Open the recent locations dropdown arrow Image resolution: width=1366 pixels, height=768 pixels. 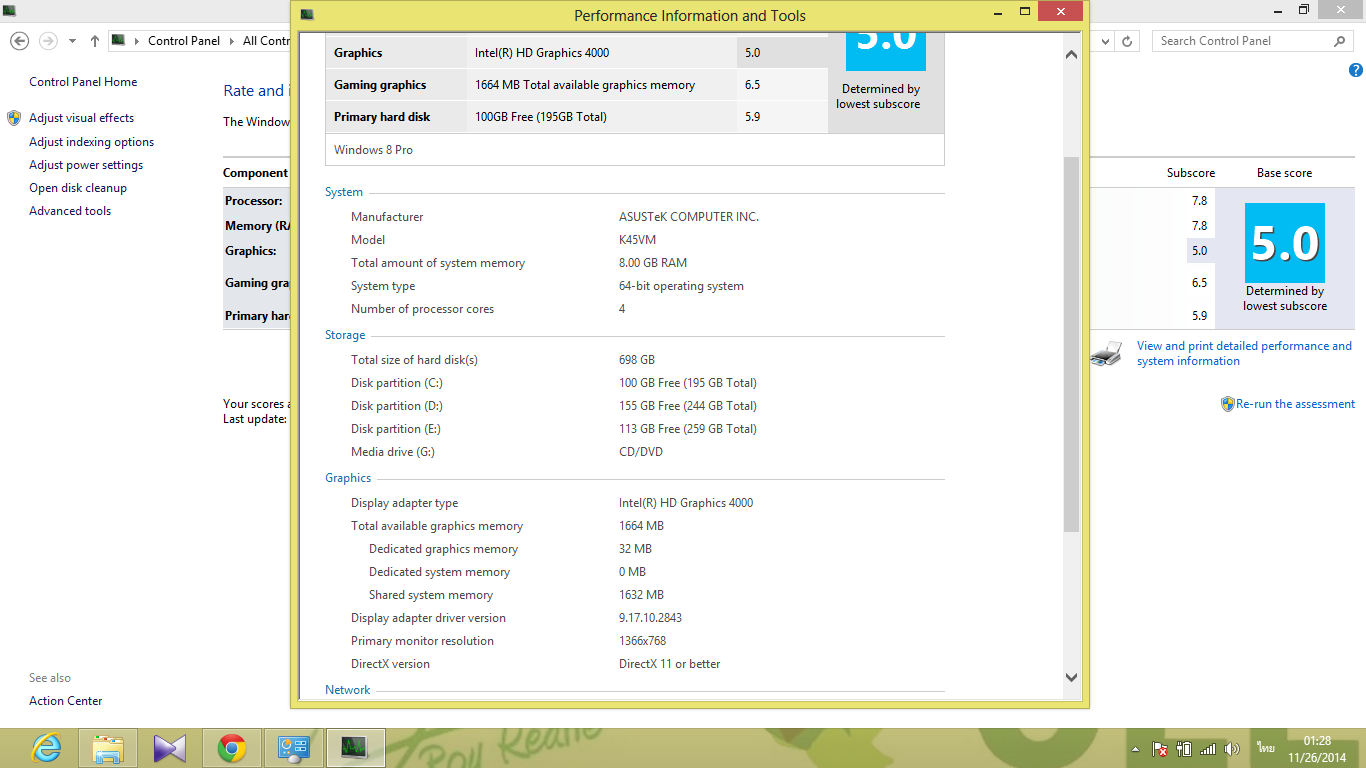pos(72,41)
